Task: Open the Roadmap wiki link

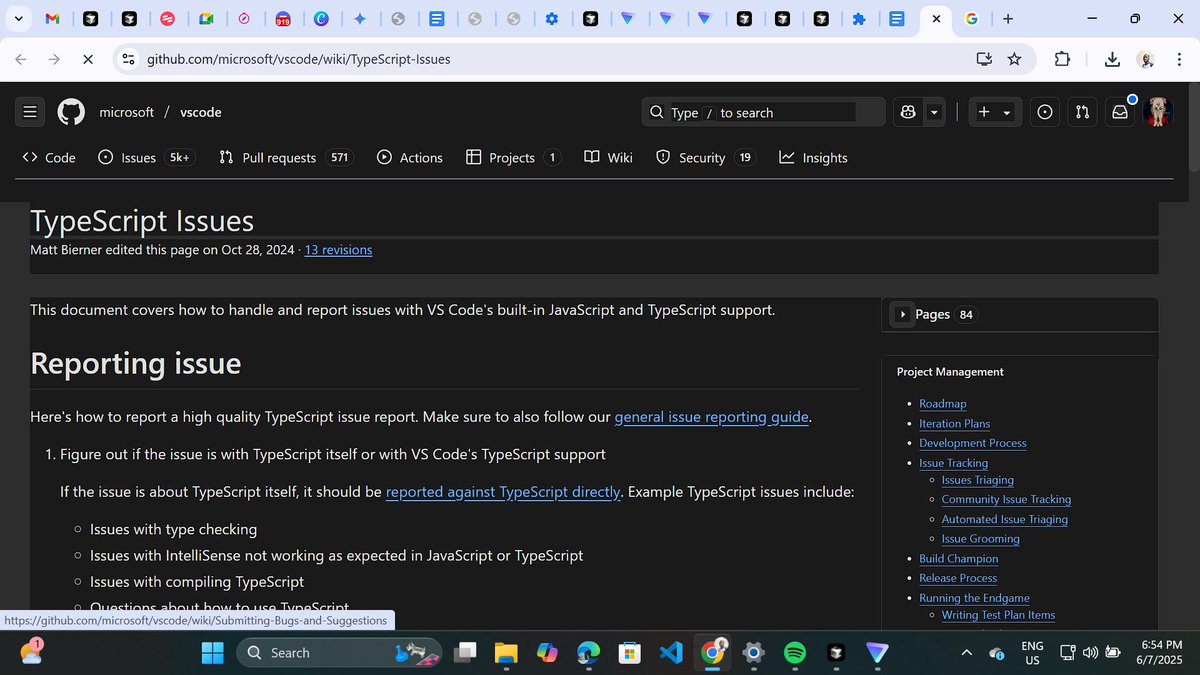Action: (943, 404)
